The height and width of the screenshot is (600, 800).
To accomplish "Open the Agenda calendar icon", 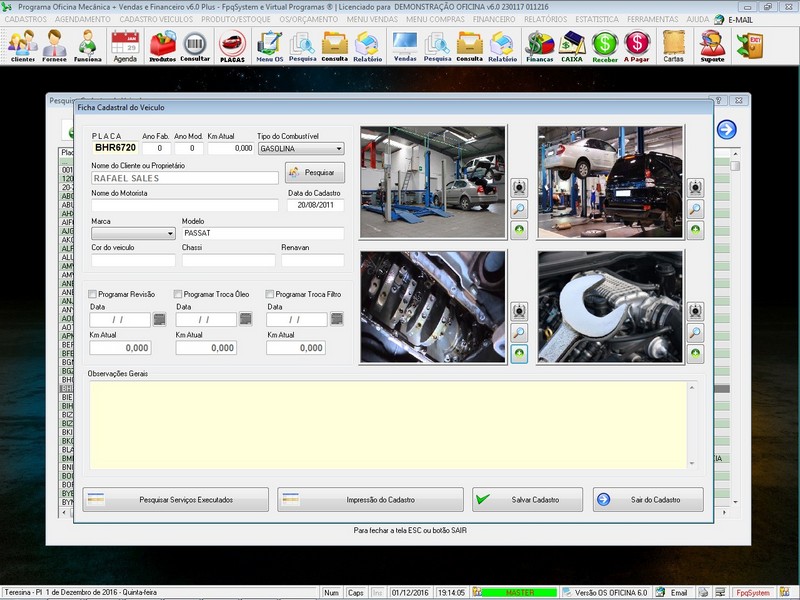I will (x=125, y=45).
